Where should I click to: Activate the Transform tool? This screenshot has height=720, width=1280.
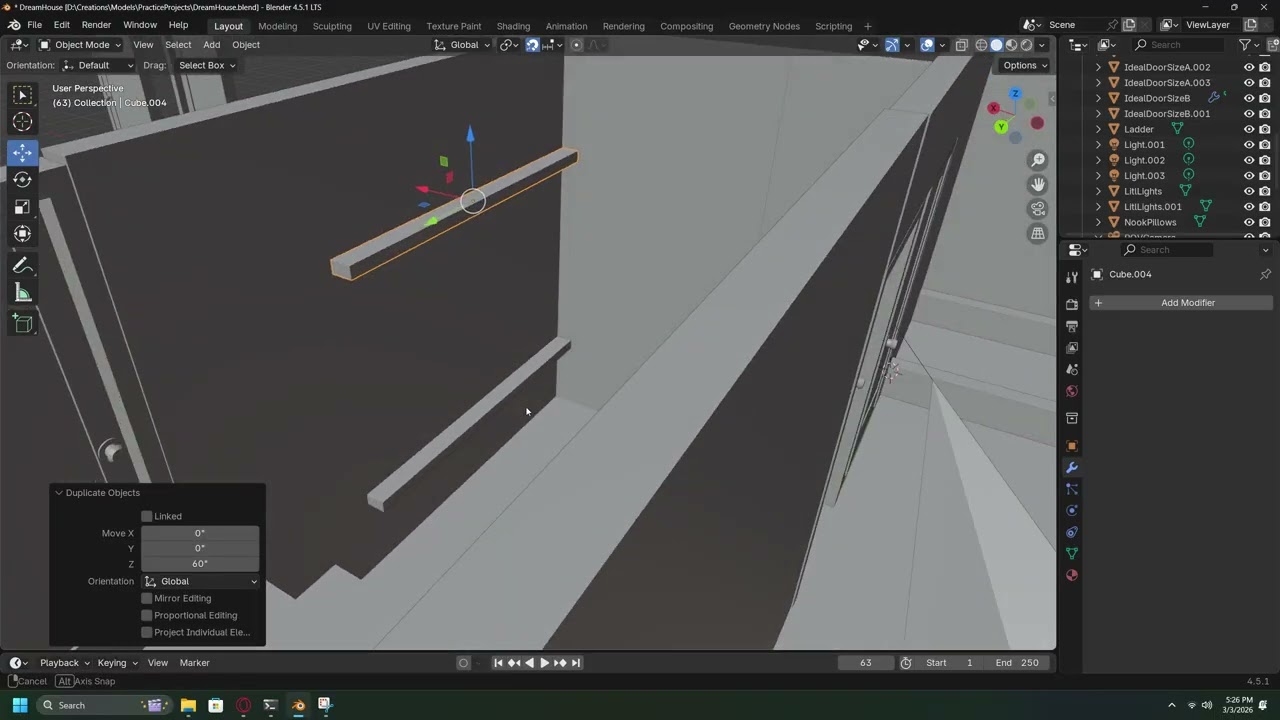[x=22, y=233]
